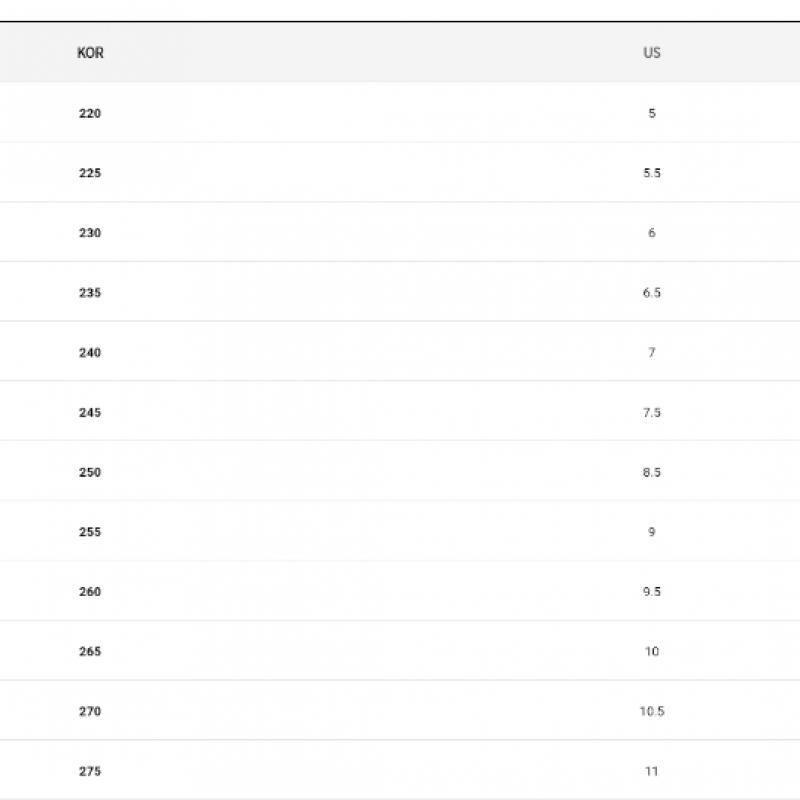The height and width of the screenshot is (800, 800).
Task: Click the KOR 230 size value
Action: tap(90, 233)
